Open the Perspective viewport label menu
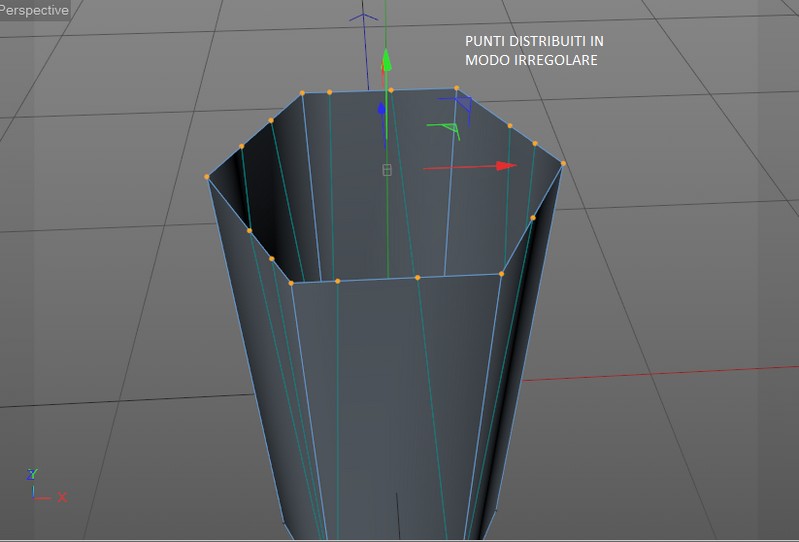The height and width of the screenshot is (542, 799). pos(34,10)
